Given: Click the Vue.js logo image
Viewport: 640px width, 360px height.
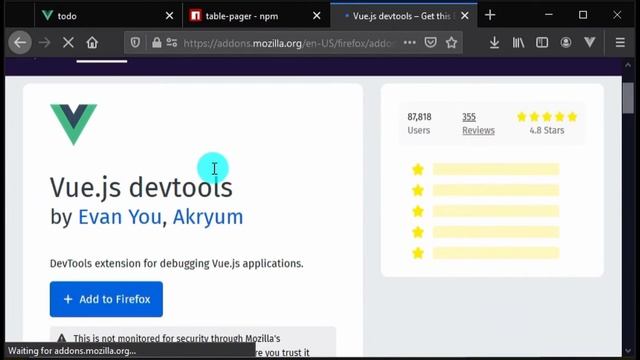Looking at the screenshot, I should click(73, 124).
